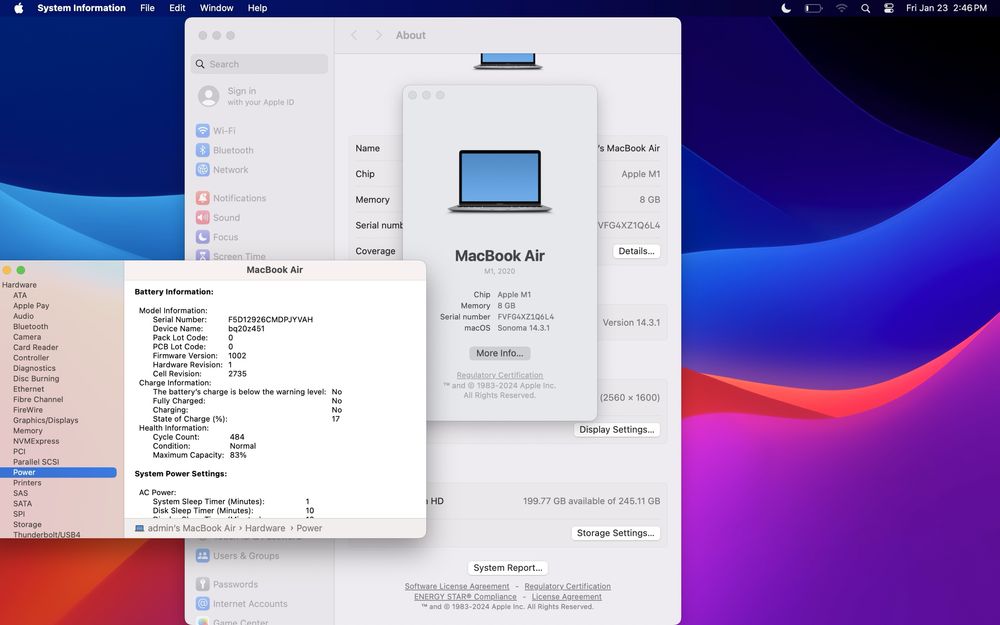Select Apple Pay in hardware list
The image size is (1000, 625).
31,305
